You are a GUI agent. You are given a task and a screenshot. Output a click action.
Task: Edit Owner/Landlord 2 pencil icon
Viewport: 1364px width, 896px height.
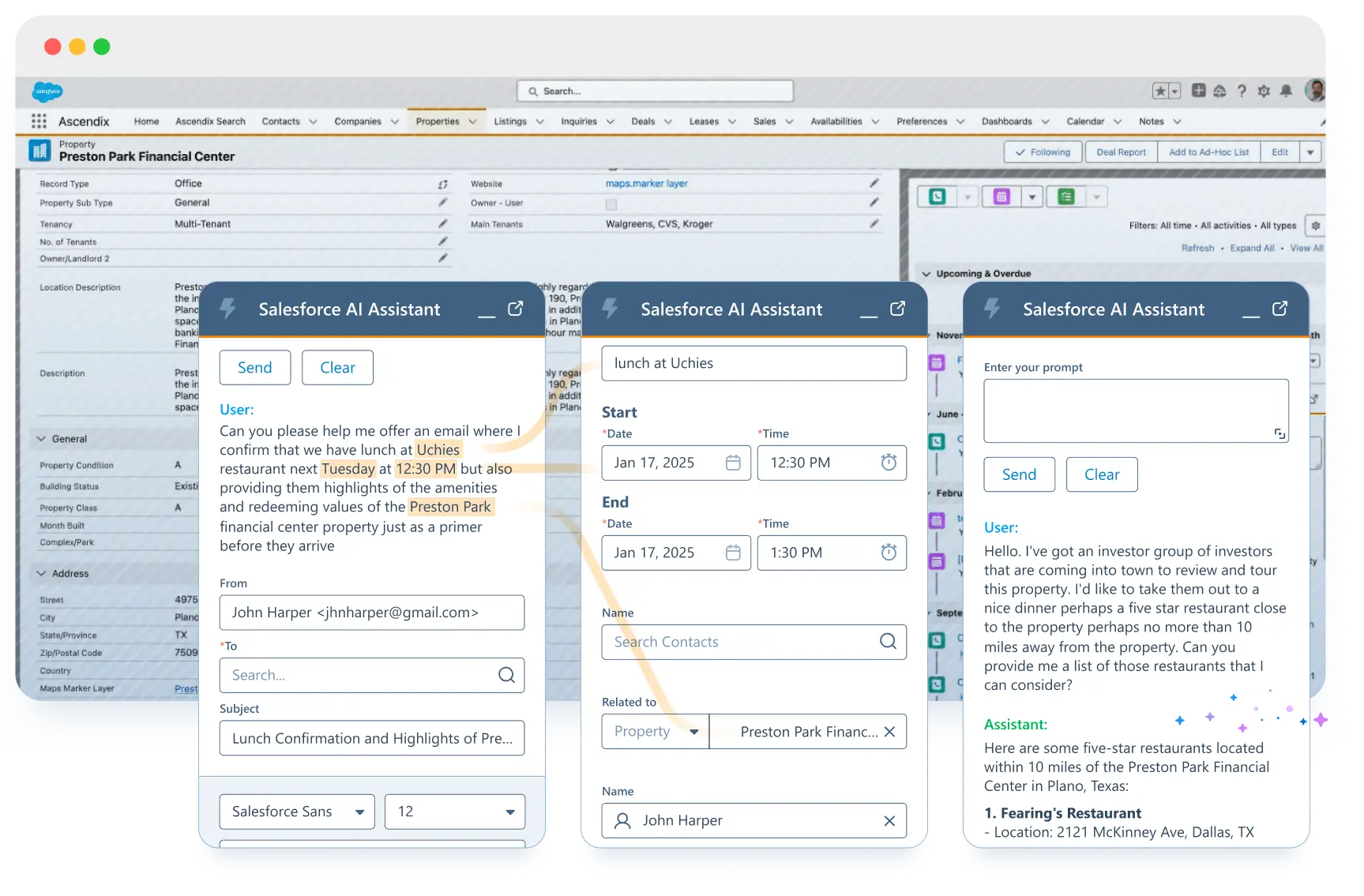442,258
